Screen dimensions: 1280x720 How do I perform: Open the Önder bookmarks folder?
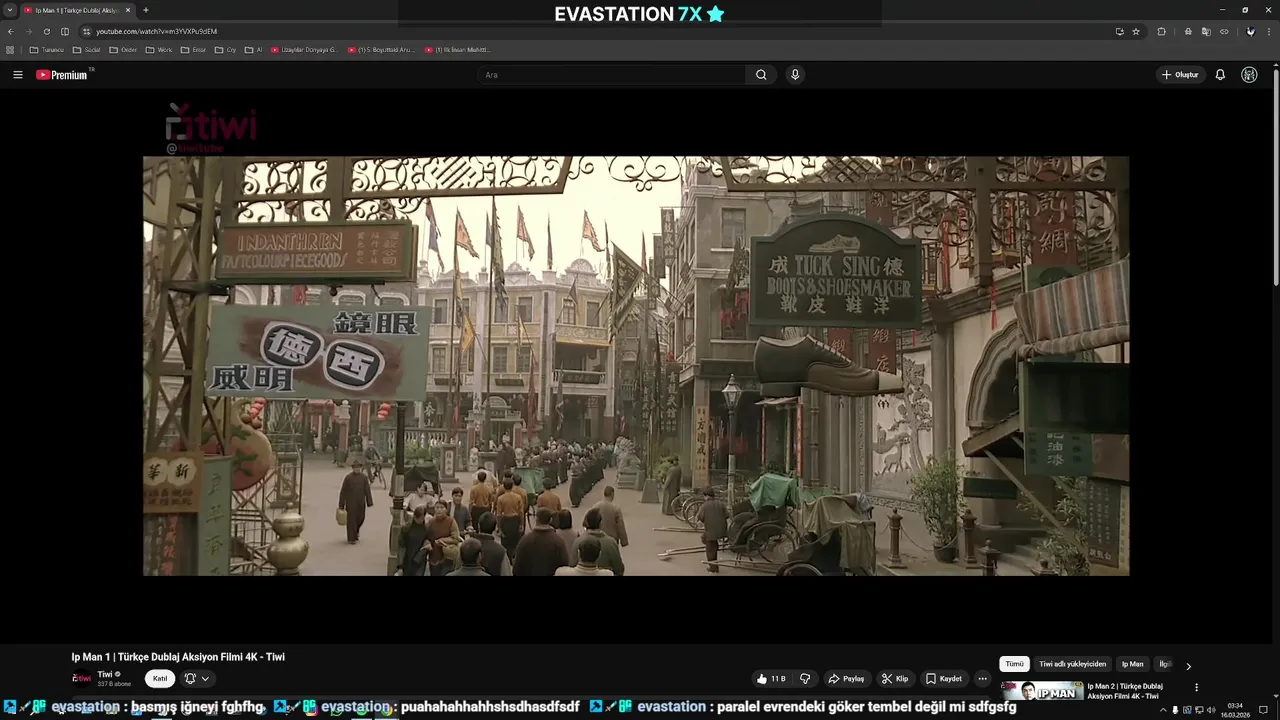click(x=123, y=50)
